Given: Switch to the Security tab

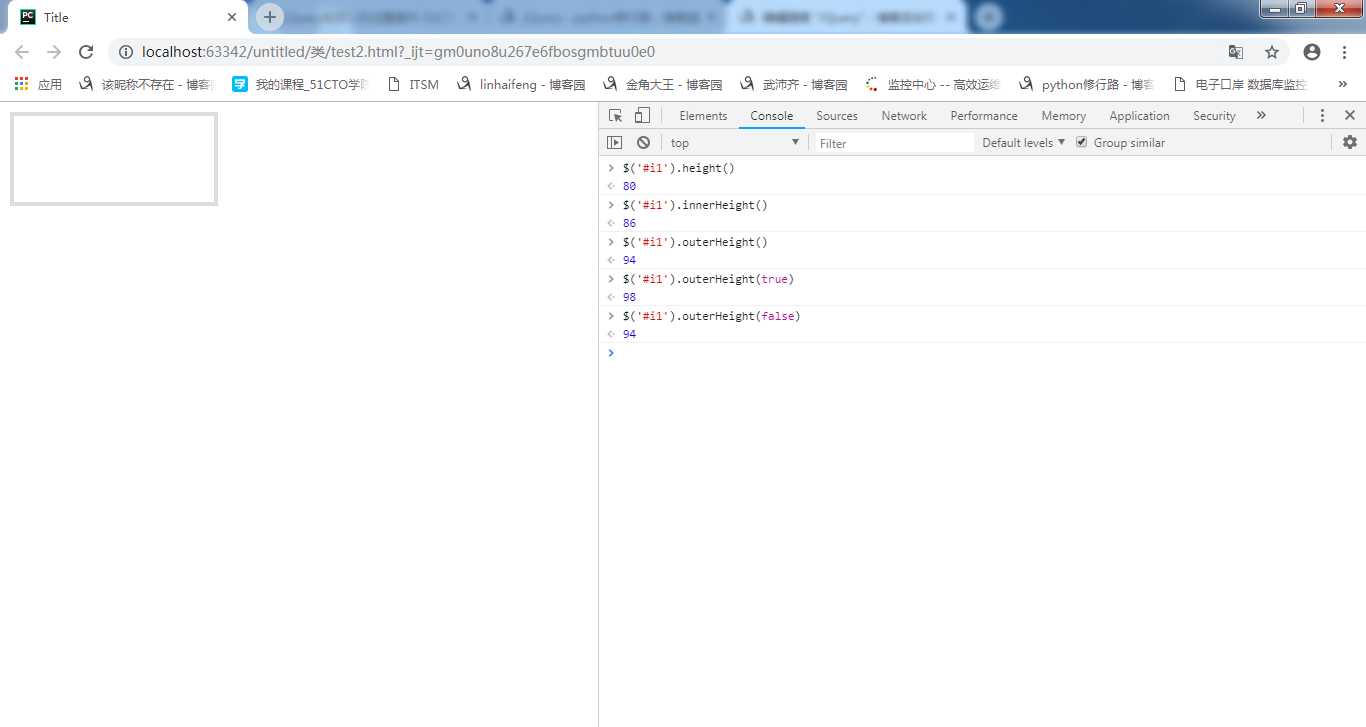Looking at the screenshot, I should [1214, 116].
